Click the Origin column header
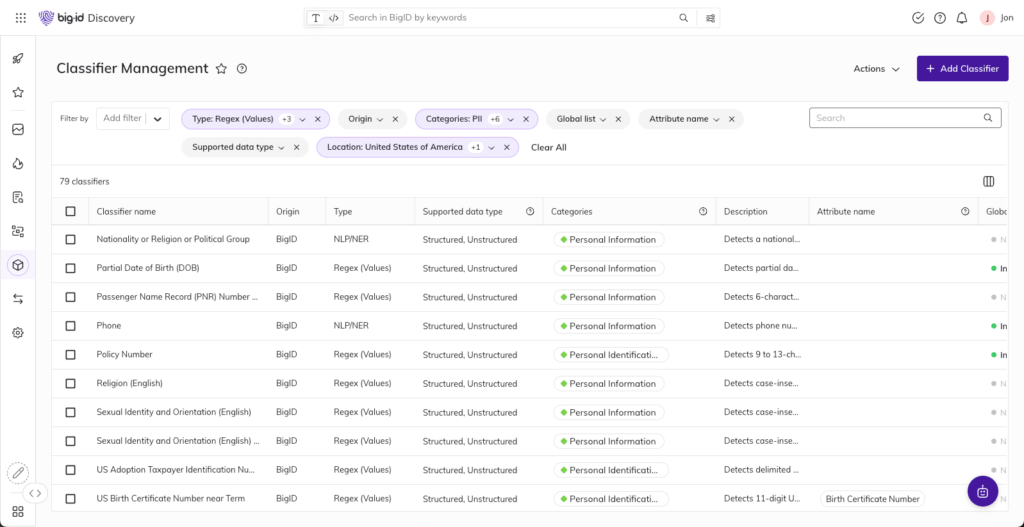This screenshot has height=527, width=1024. pos(288,211)
